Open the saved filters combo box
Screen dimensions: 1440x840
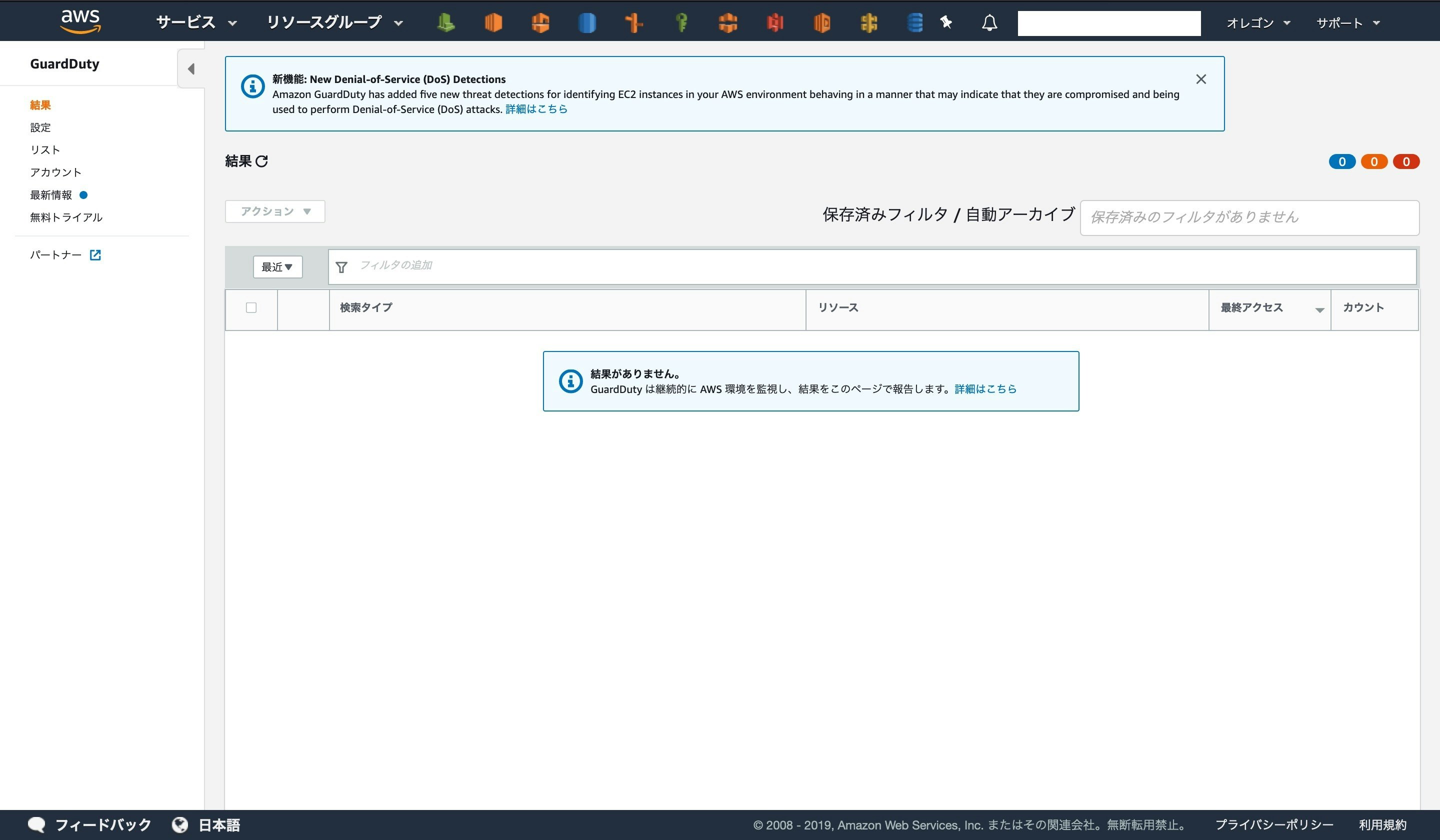coord(1249,217)
